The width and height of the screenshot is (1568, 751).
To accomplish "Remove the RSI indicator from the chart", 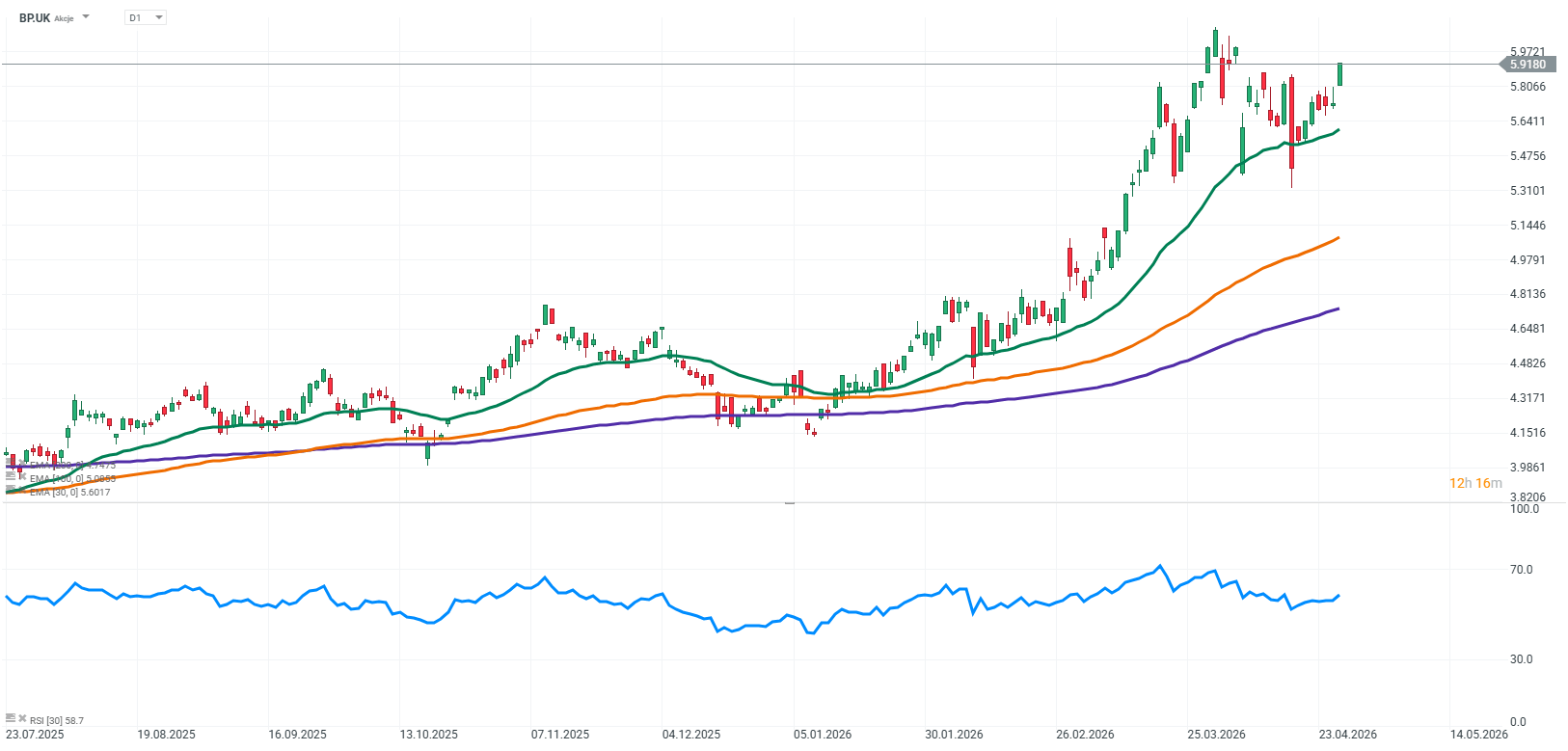I will pos(21,718).
